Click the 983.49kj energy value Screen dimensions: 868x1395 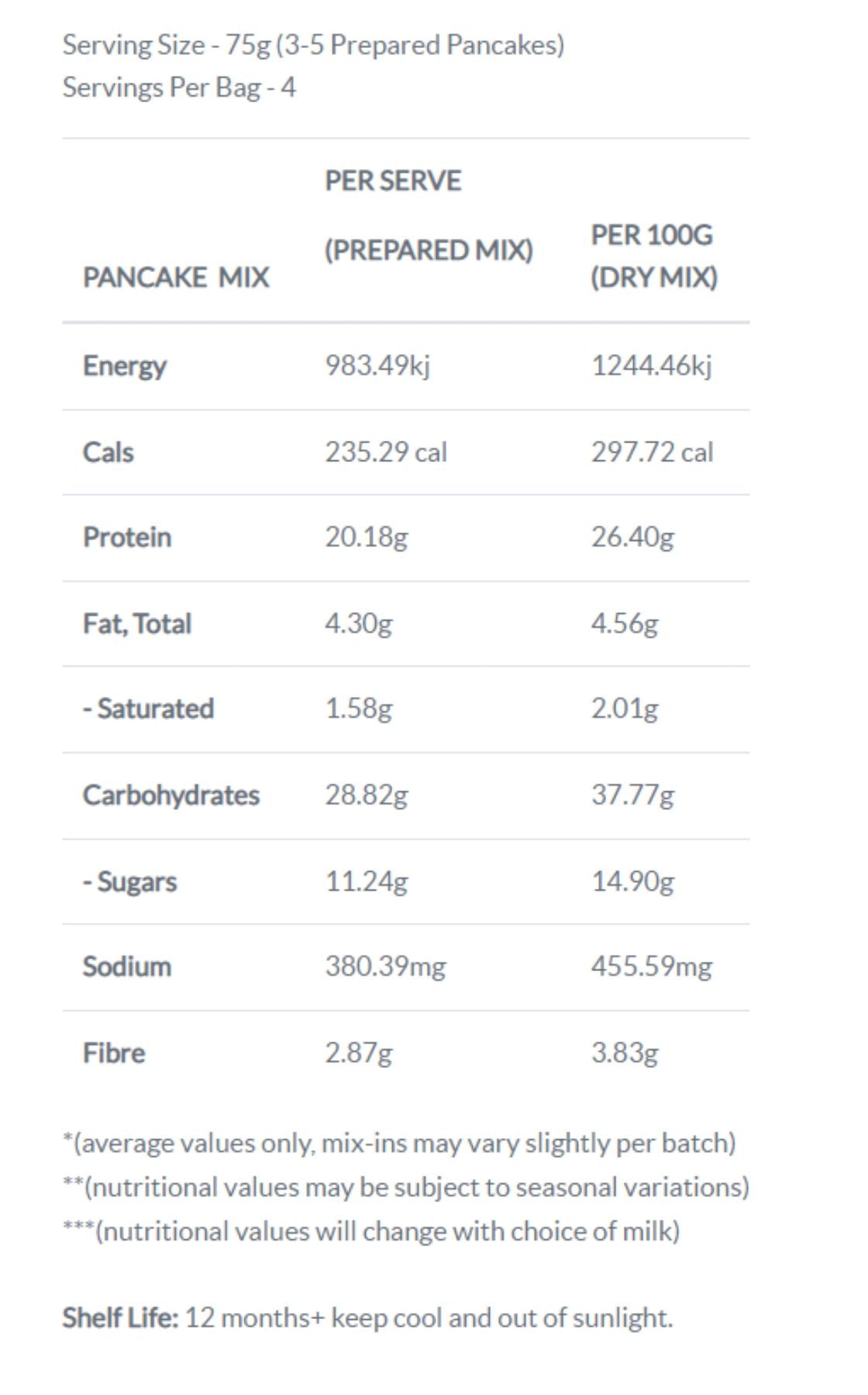(377, 365)
